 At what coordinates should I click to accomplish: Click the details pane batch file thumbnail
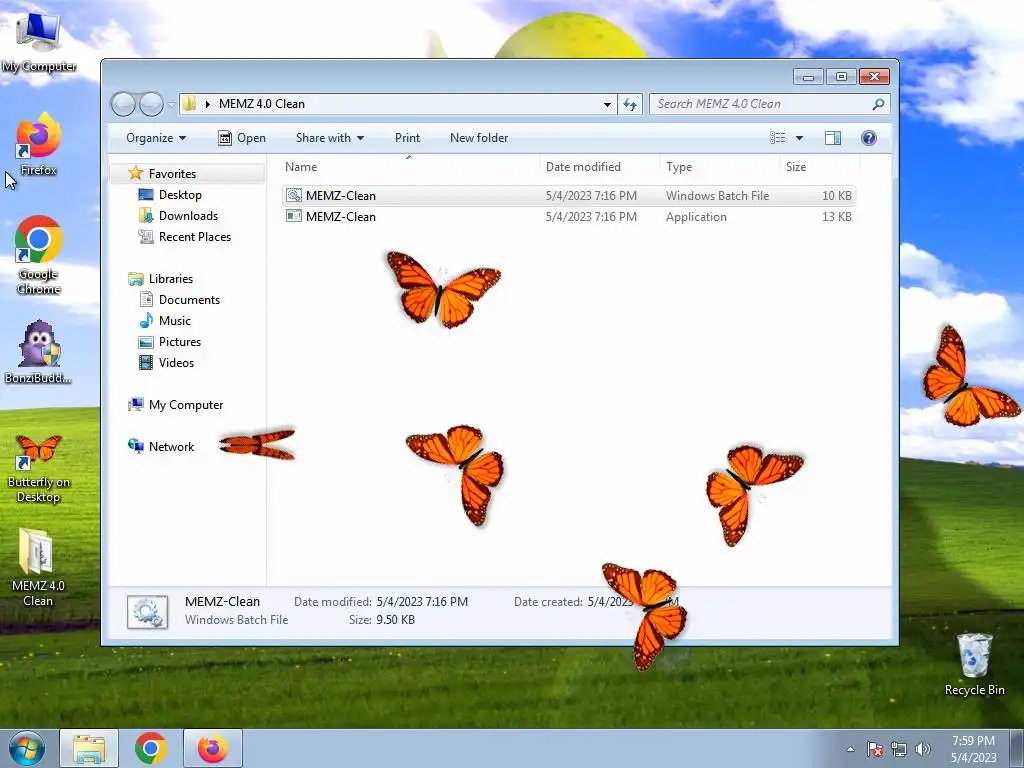(x=148, y=612)
